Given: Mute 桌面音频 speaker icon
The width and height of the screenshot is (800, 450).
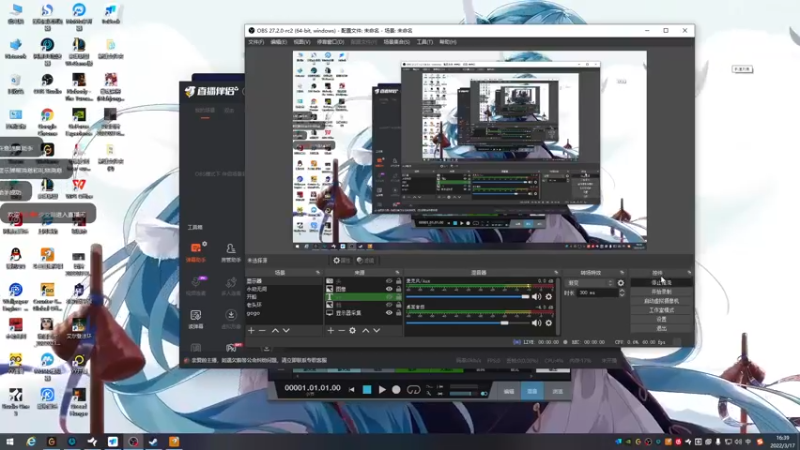Looking at the screenshot, I should (536, 323).
